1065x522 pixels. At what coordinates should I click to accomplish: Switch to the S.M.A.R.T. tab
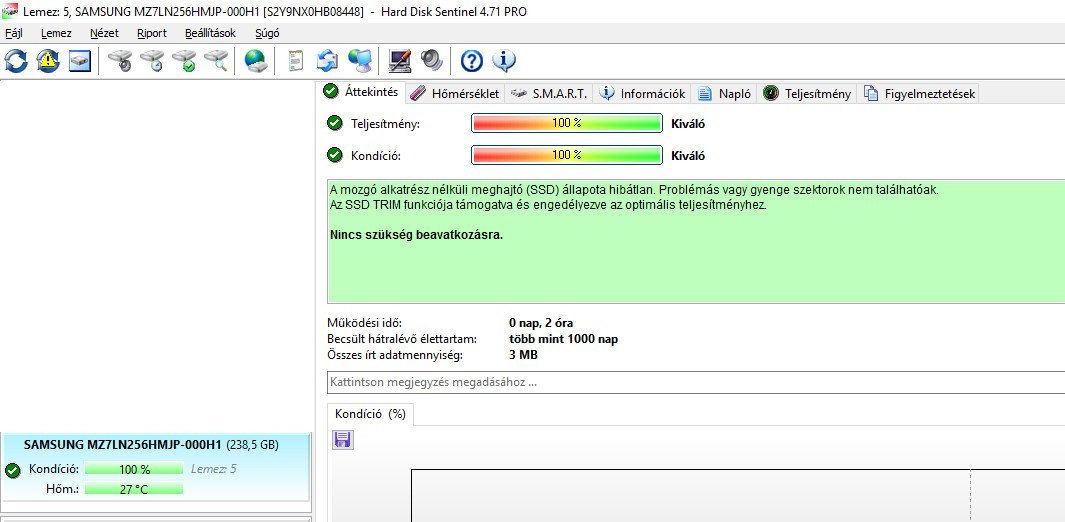pos(549,94)
